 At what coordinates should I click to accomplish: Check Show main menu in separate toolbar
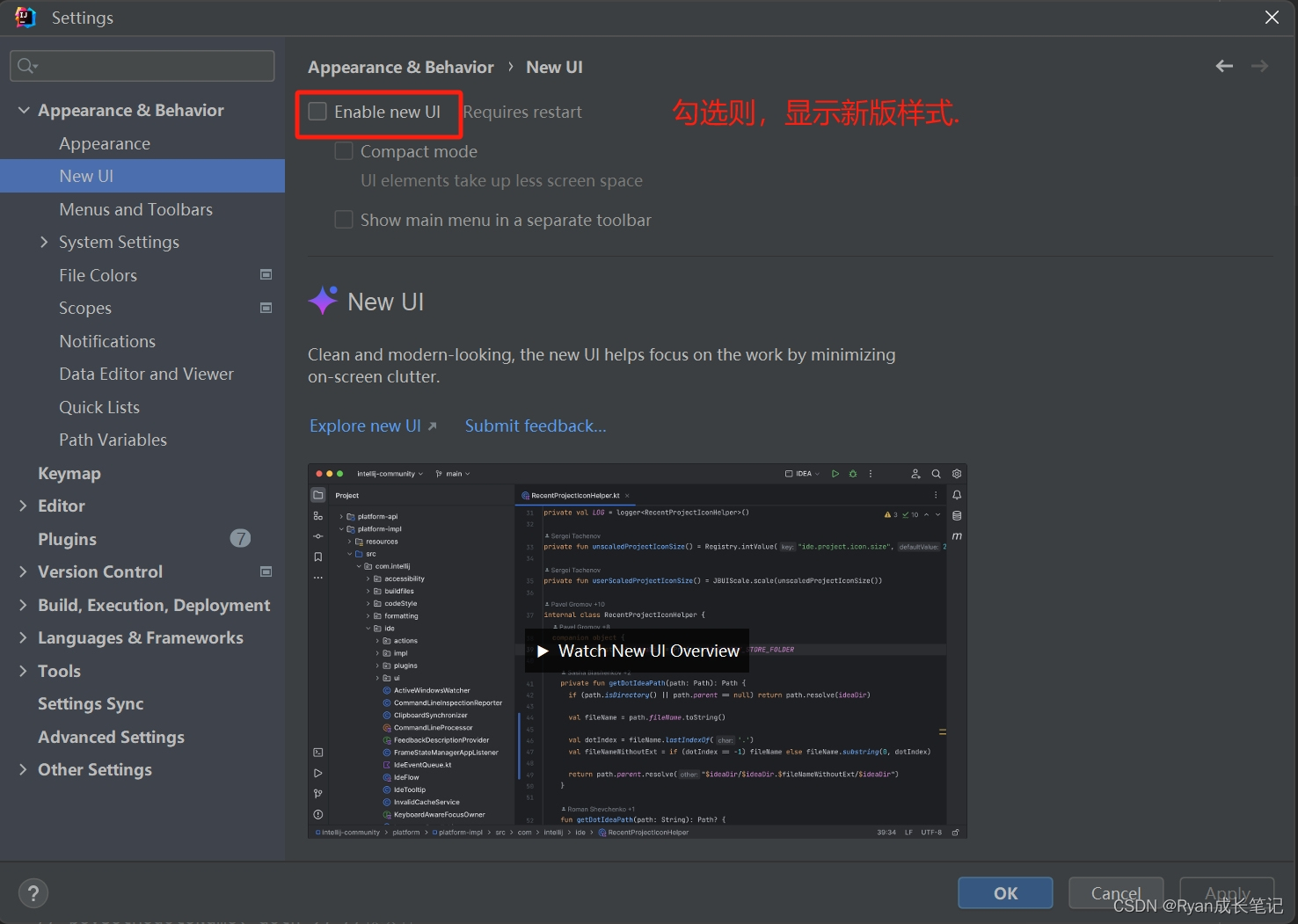click(344, 220)
